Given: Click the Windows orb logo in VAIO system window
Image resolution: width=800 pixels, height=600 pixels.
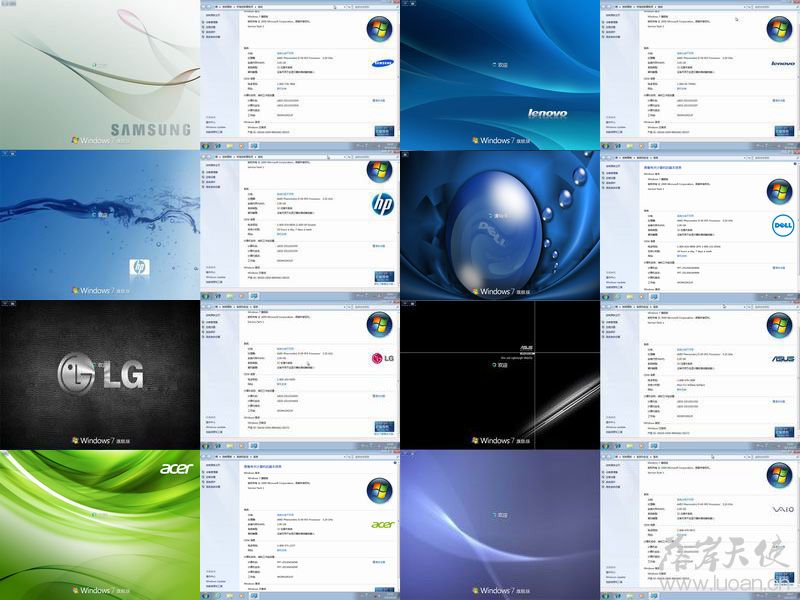Looking at the screenshot, I should tap(779, 475).
